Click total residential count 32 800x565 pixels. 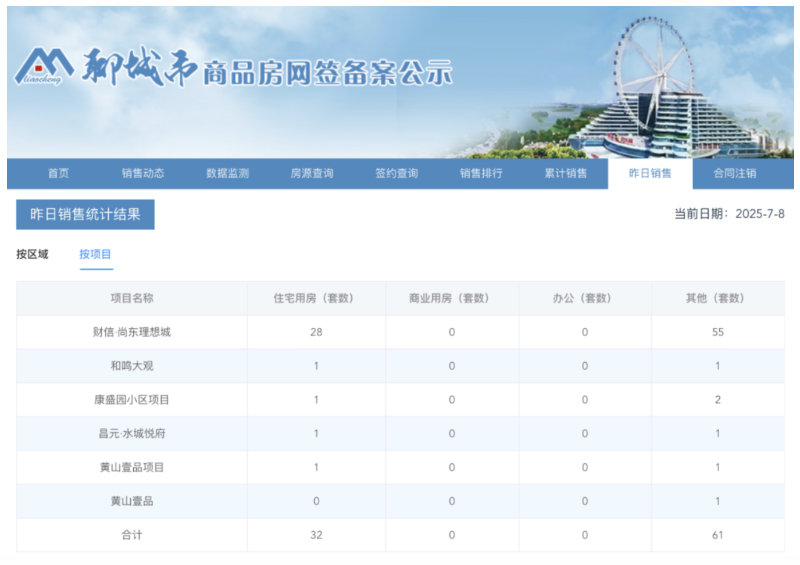316,535
